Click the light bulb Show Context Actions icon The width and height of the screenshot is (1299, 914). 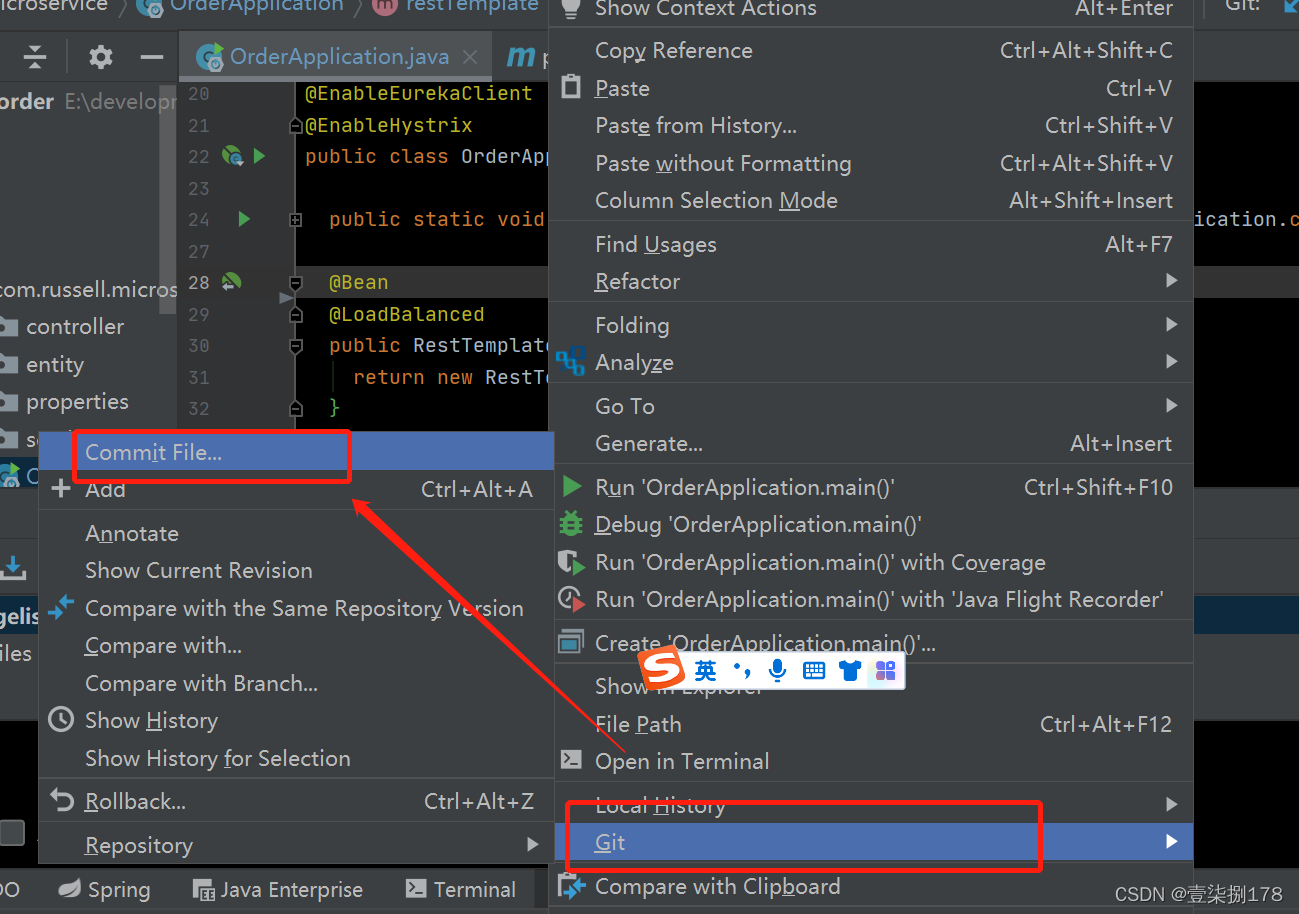pos(571,8)
